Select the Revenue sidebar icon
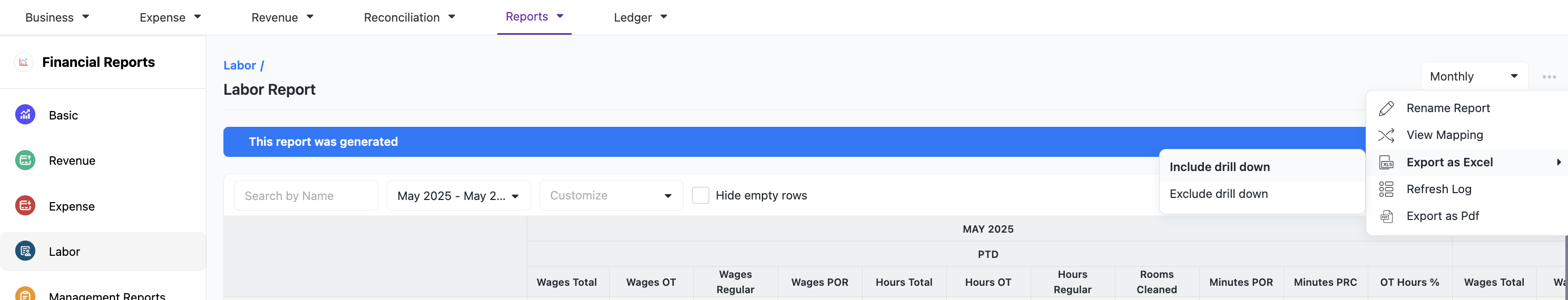The height and width of the screenshot is (300, 1568). 25,160
